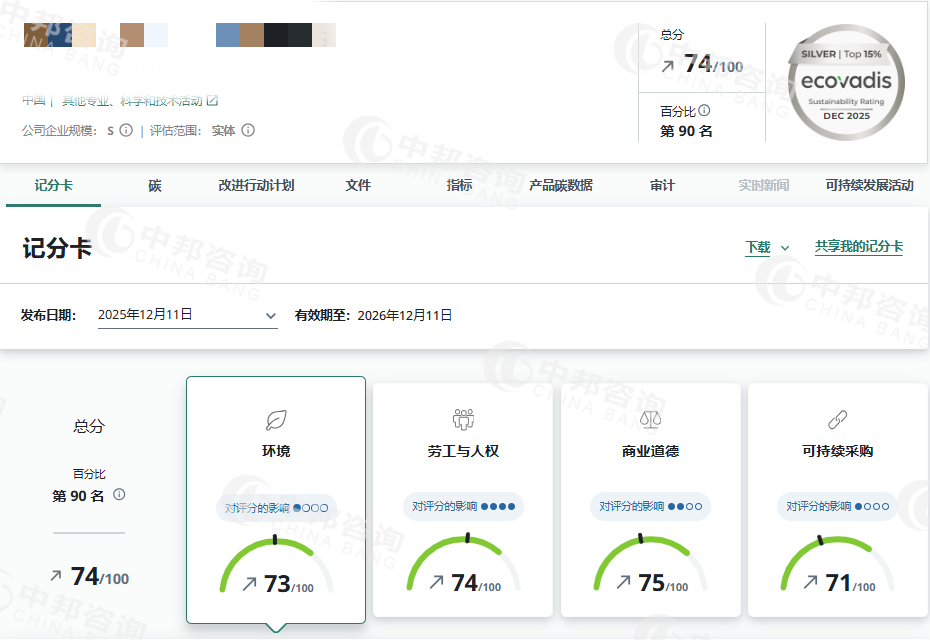Click the 环境 score gauge showing 73

[x=276, y=570]
